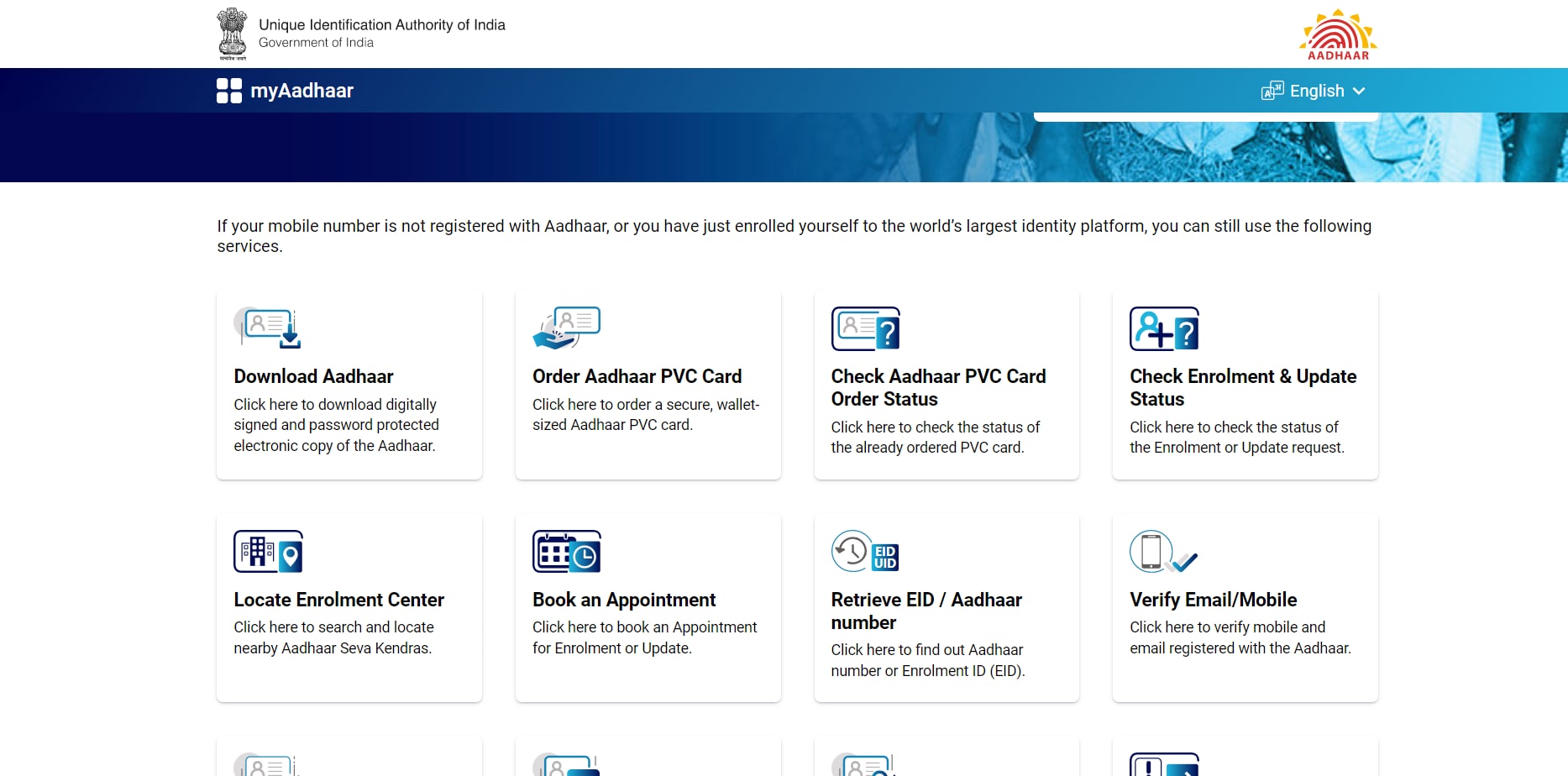
Task: Open the English language selector
Action: pos(1314,91)
